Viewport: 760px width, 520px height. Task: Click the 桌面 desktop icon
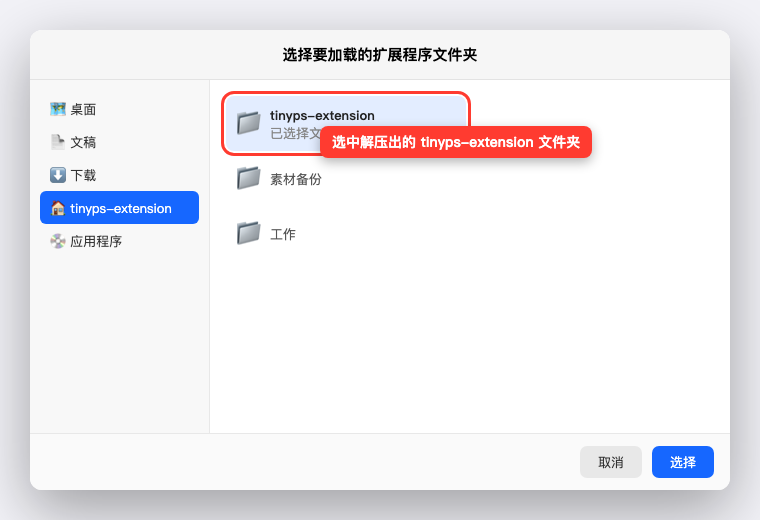(58, 109)
